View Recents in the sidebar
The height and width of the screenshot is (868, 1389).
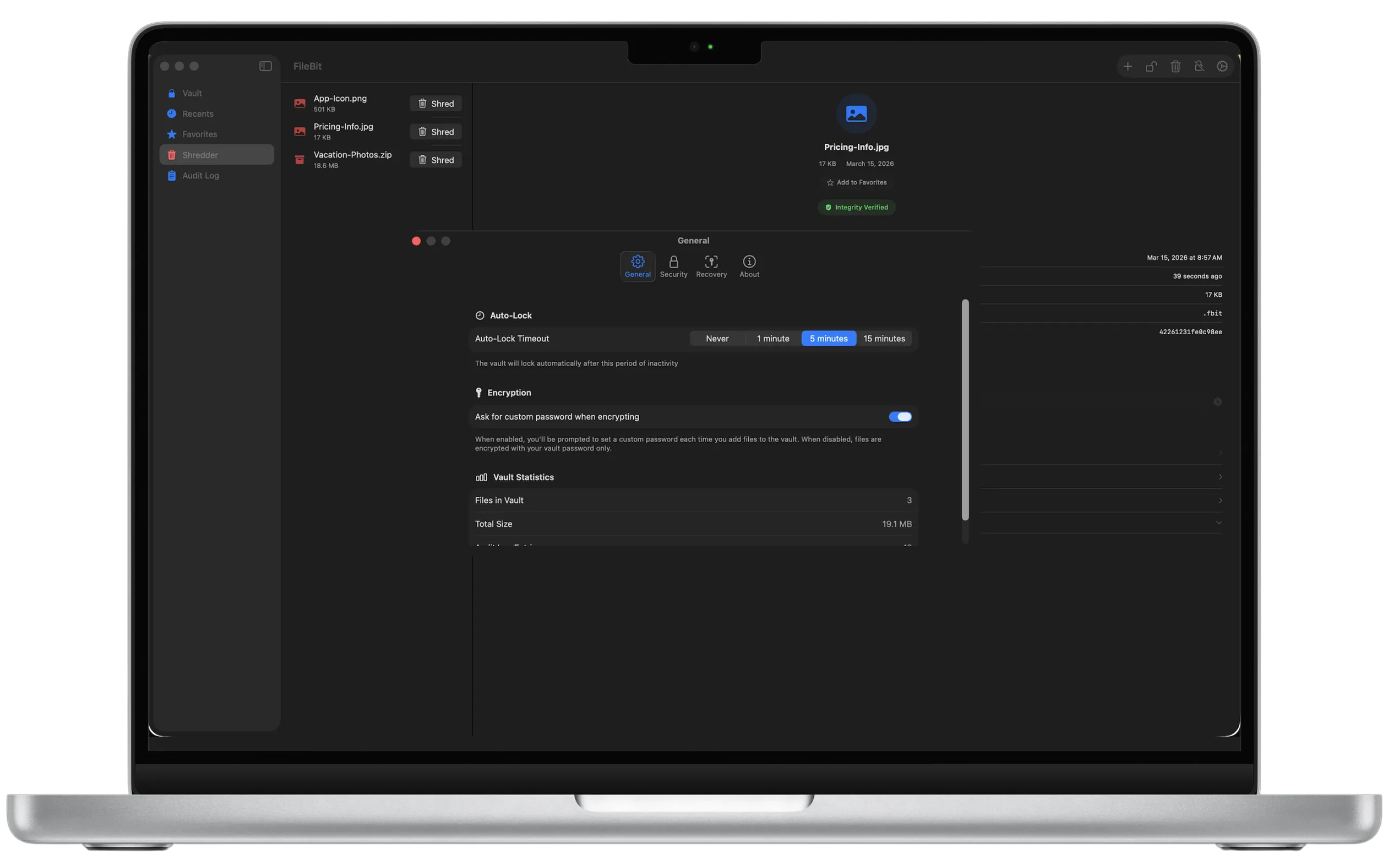[x=197, y=113]
